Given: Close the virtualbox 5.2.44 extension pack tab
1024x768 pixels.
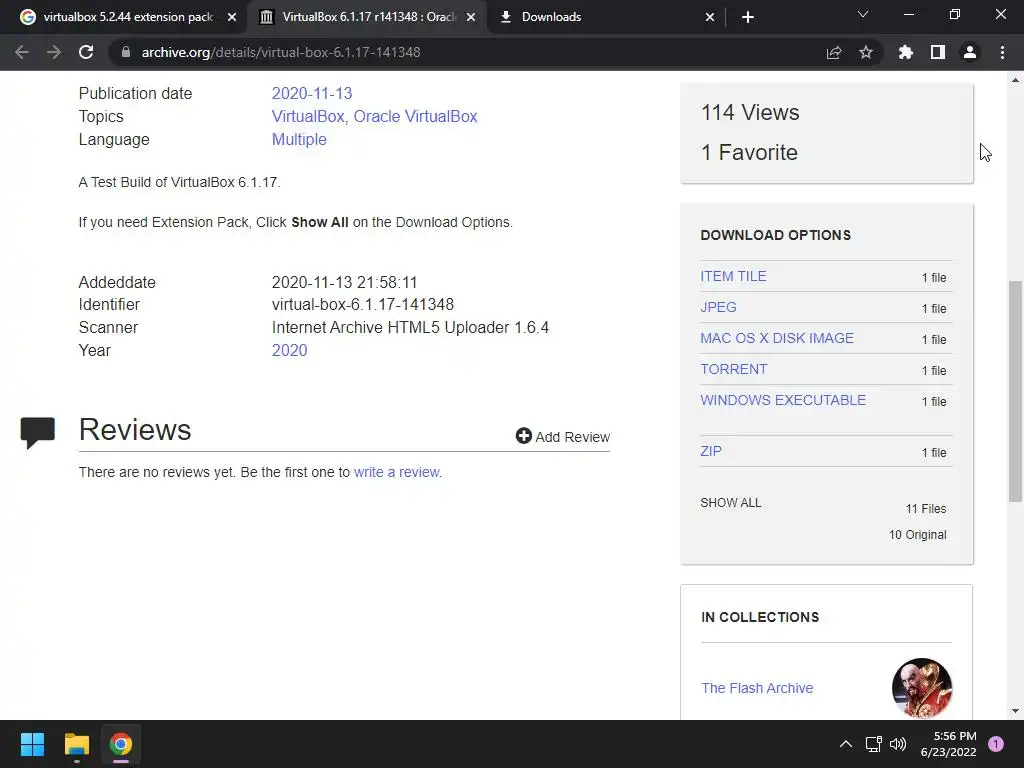Looking at the screenshot, I should [x=232, y=17].
